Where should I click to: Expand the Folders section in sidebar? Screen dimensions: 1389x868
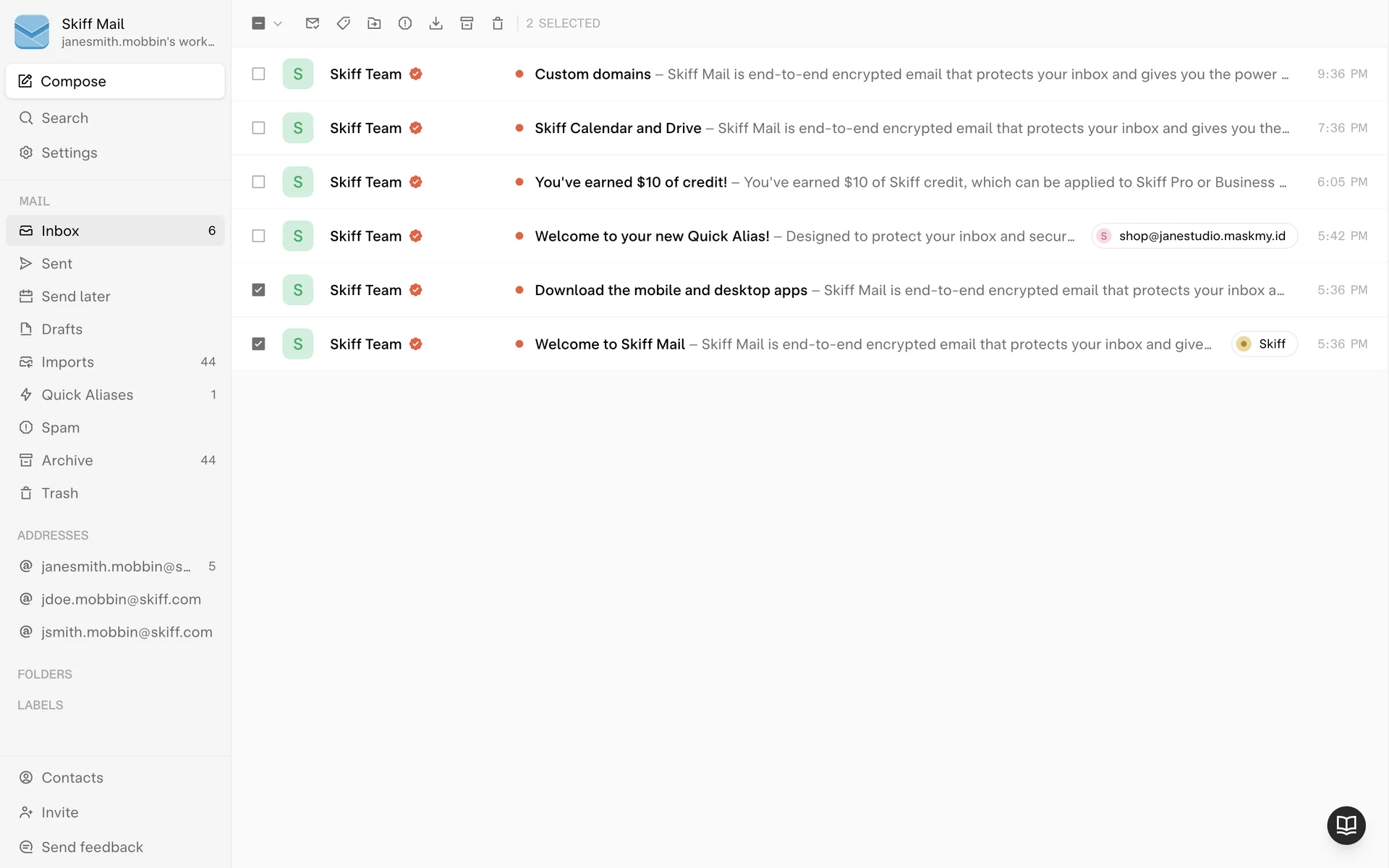(x=45, y=674)
